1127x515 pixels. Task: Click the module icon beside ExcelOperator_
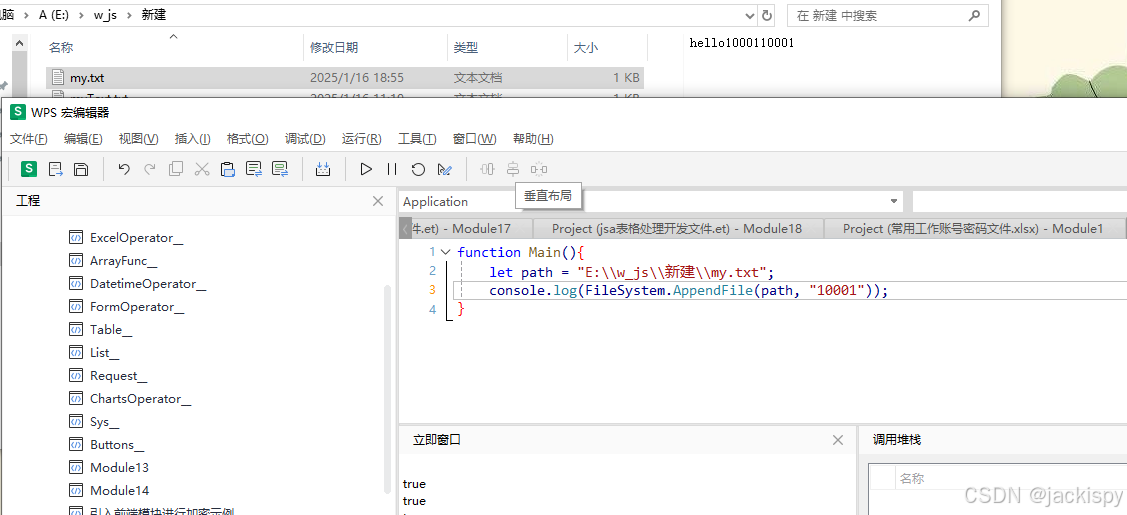click(75, 238)
